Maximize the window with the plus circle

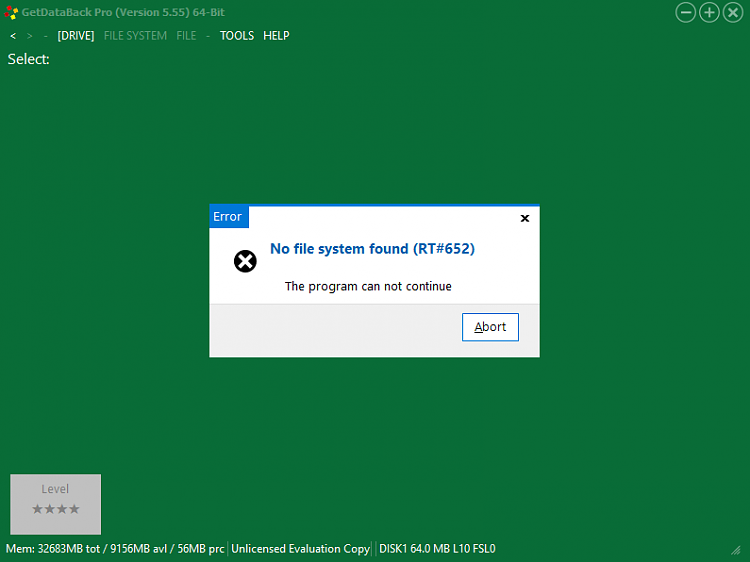coord(709,12)
